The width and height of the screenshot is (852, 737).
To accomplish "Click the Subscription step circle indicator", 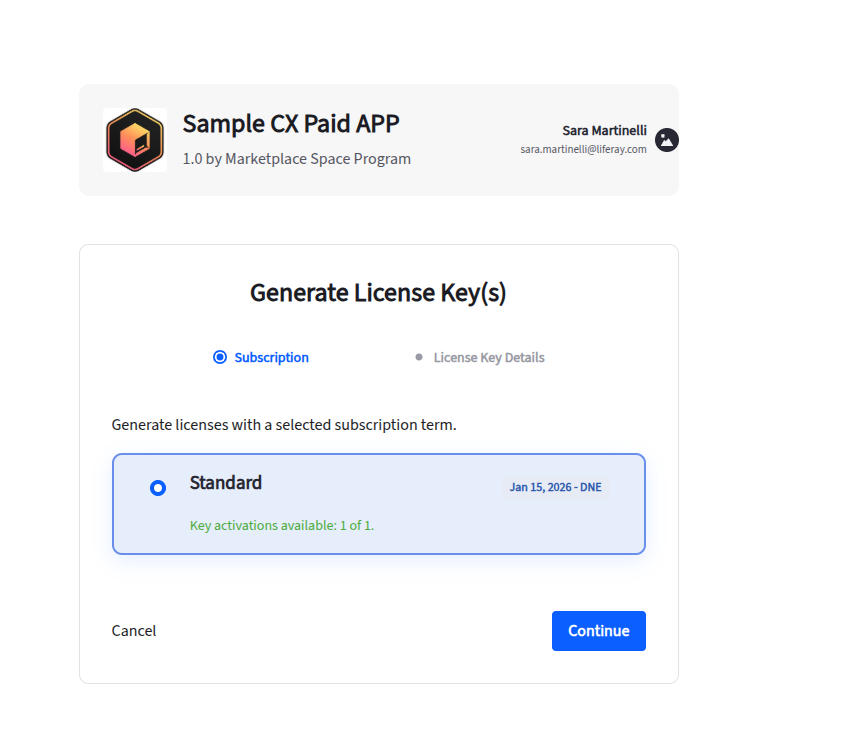I will (220, 357).
